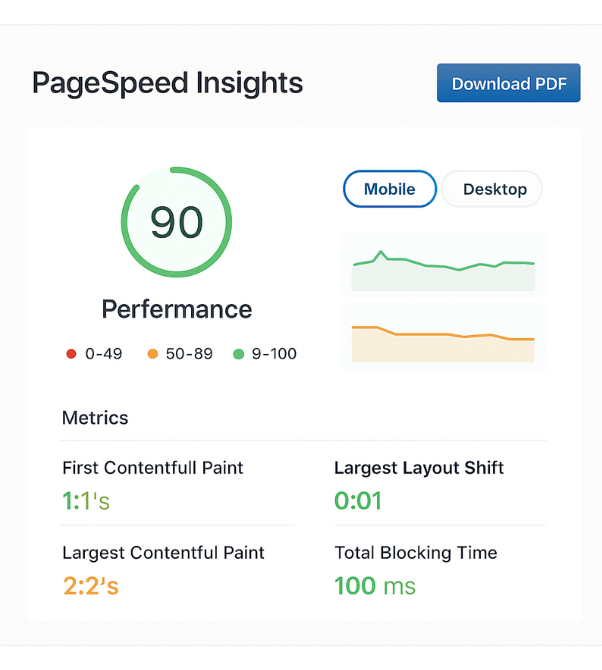The image size is (602, 670).
Task: Click the Download PDF button
Action: click(508, 83)
